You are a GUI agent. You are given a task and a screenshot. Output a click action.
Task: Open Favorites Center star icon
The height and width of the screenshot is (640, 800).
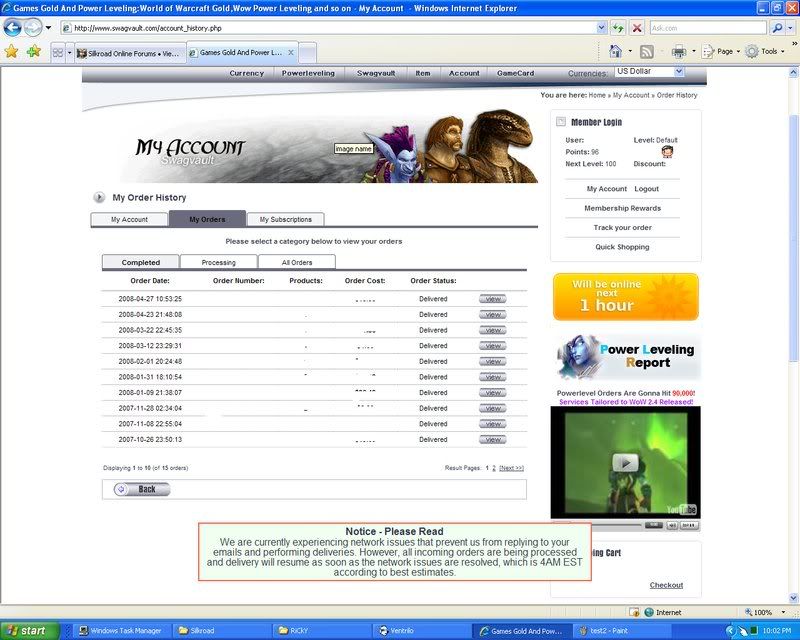pyautogui.click(x=11, y=51)
